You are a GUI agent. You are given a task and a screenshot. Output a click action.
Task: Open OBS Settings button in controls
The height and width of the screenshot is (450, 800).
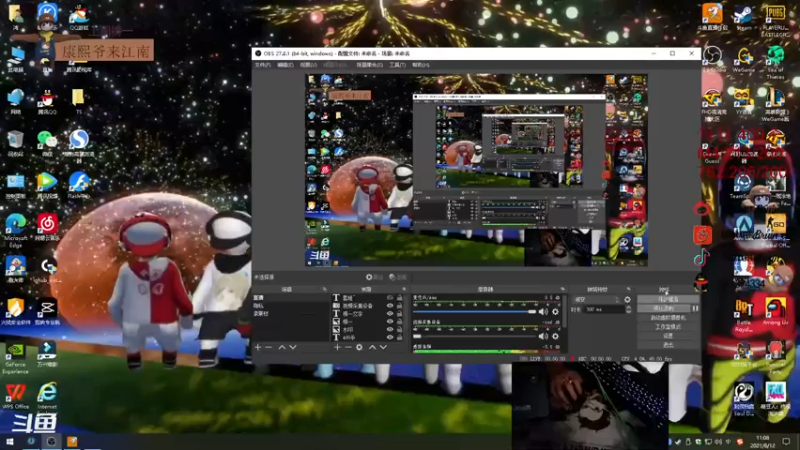[x=668, y=336]
